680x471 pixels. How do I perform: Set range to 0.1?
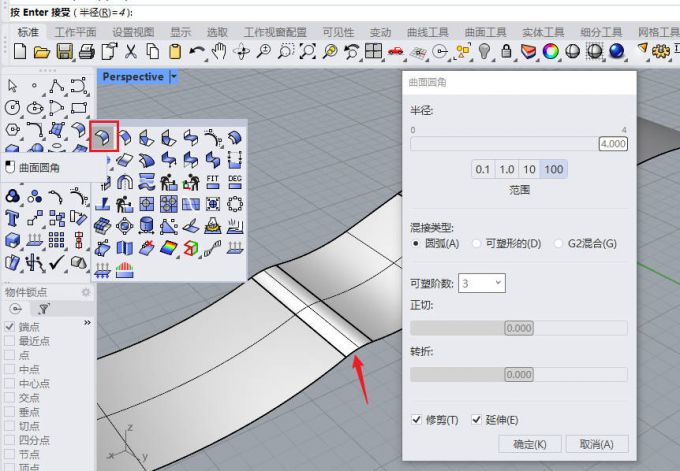483,169
